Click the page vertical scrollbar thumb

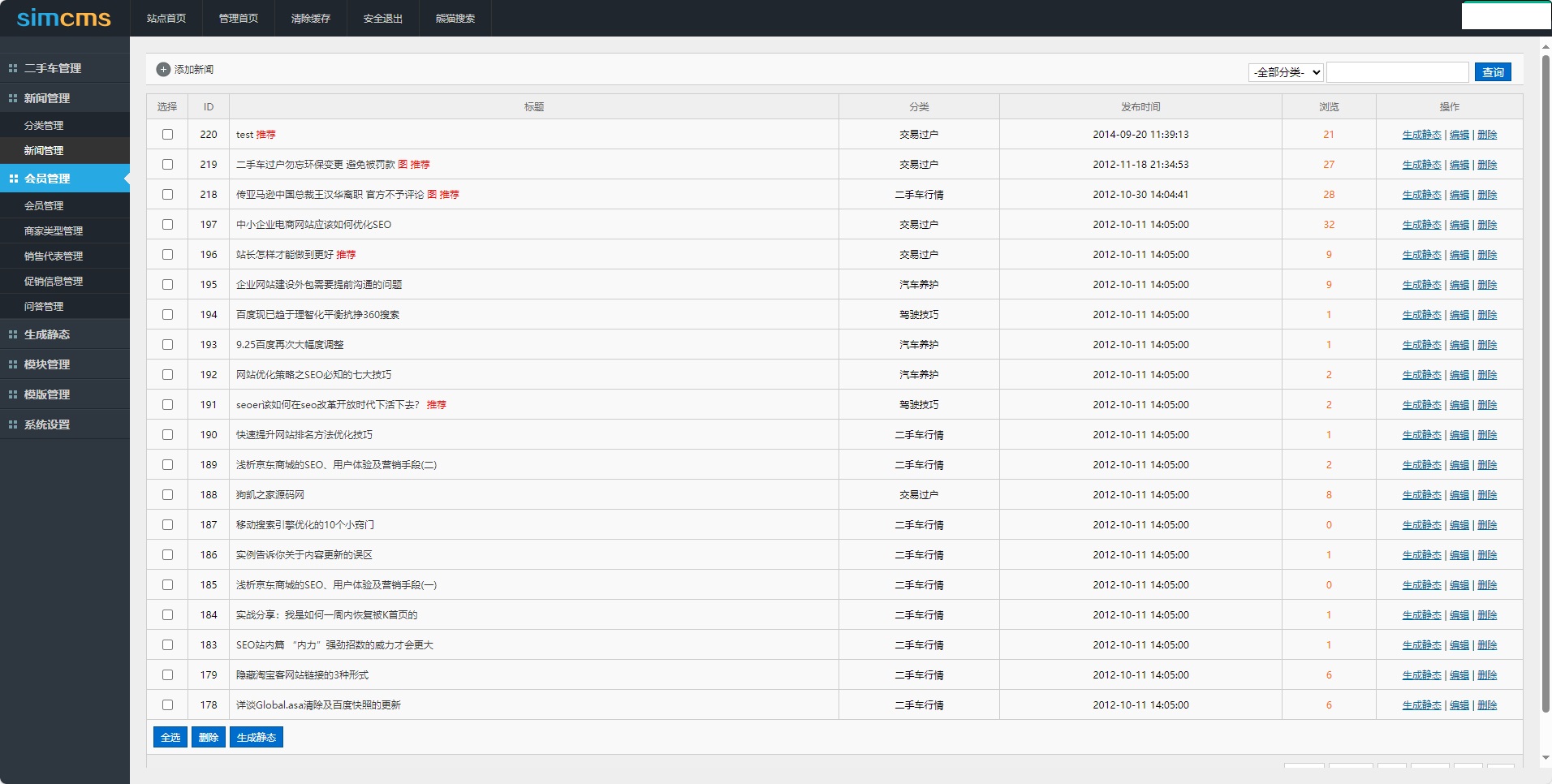click(1546, 381)
